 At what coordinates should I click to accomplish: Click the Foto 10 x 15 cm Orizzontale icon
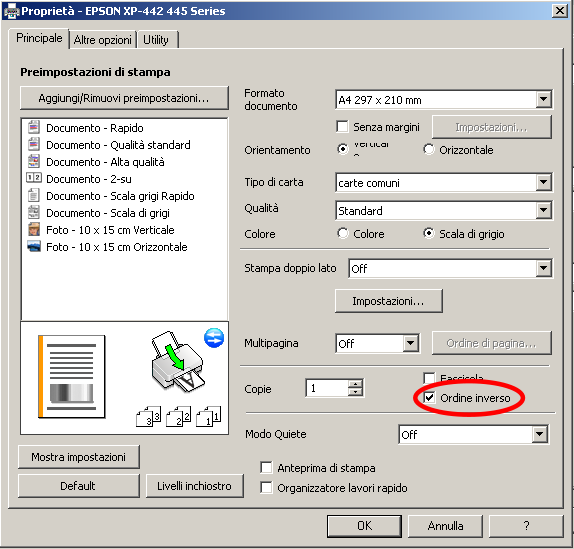(34, 246)
